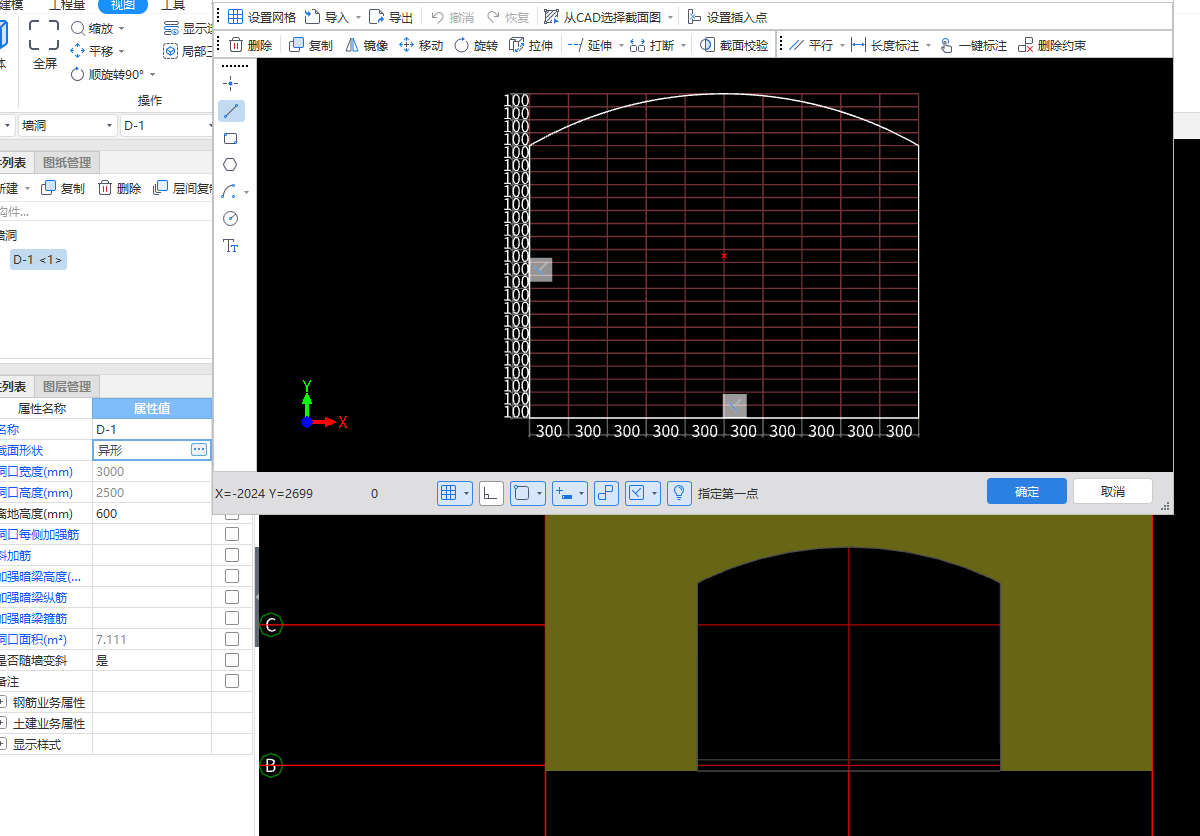Viewport: 1200px width, 836px height.
Task: Select the 移动 move tool
Action: click(x=421, y=45)
